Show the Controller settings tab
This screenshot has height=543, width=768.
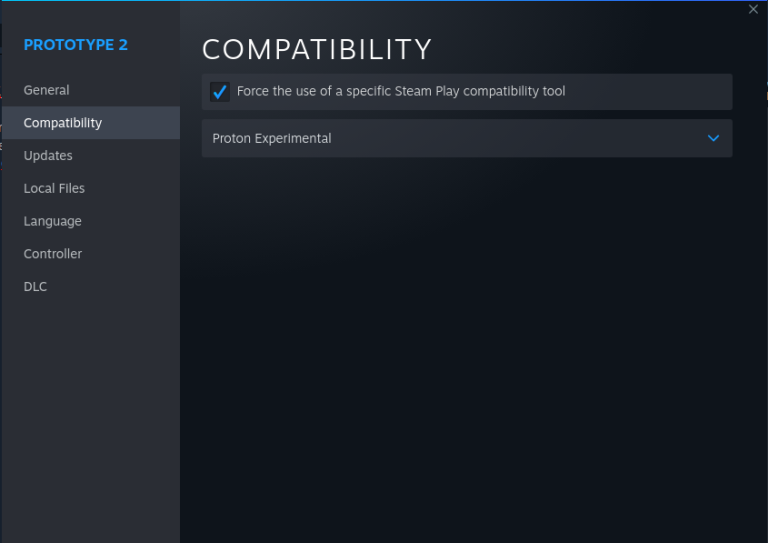pos(53,254)
